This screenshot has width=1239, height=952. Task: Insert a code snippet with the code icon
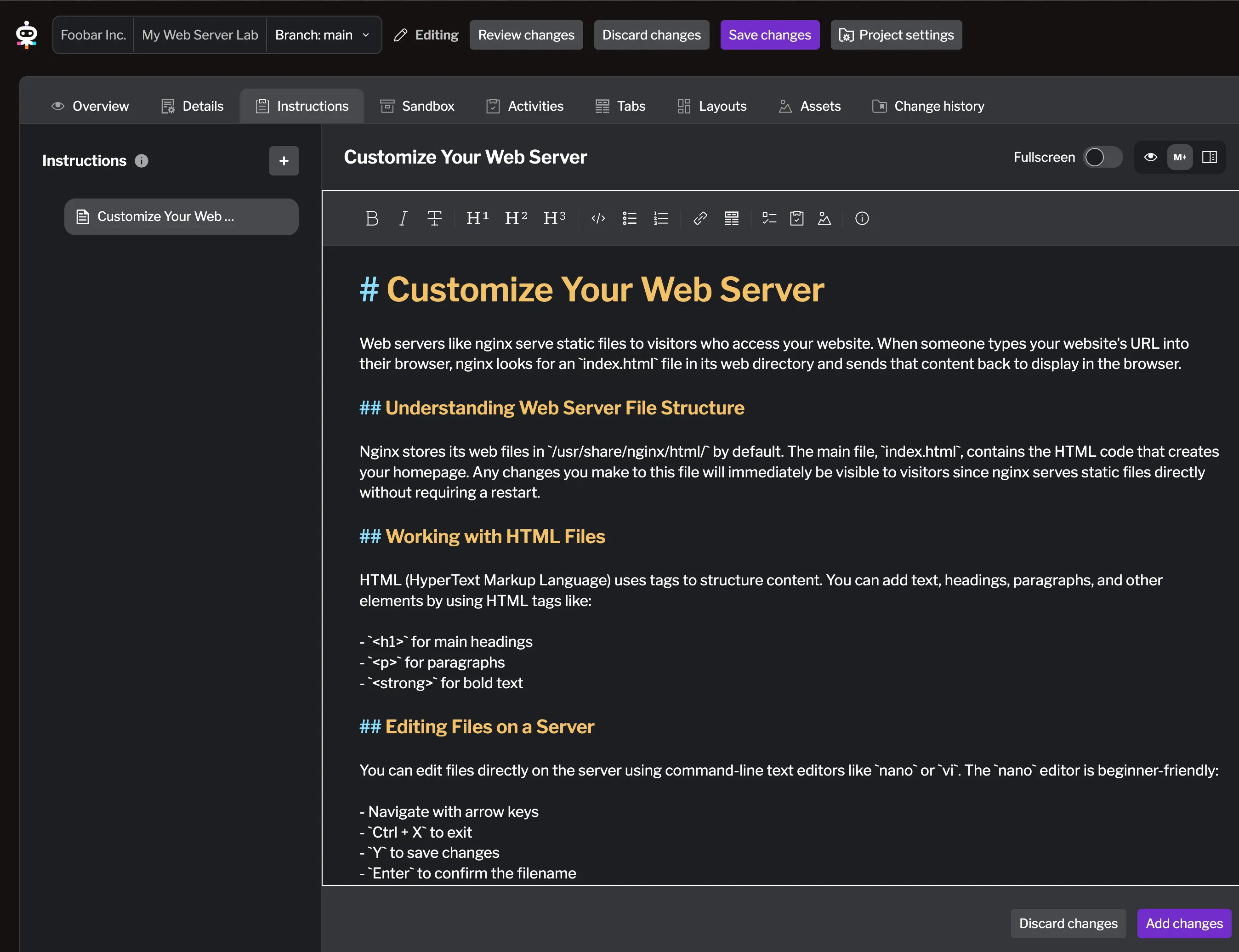click(x=598, y=218)
